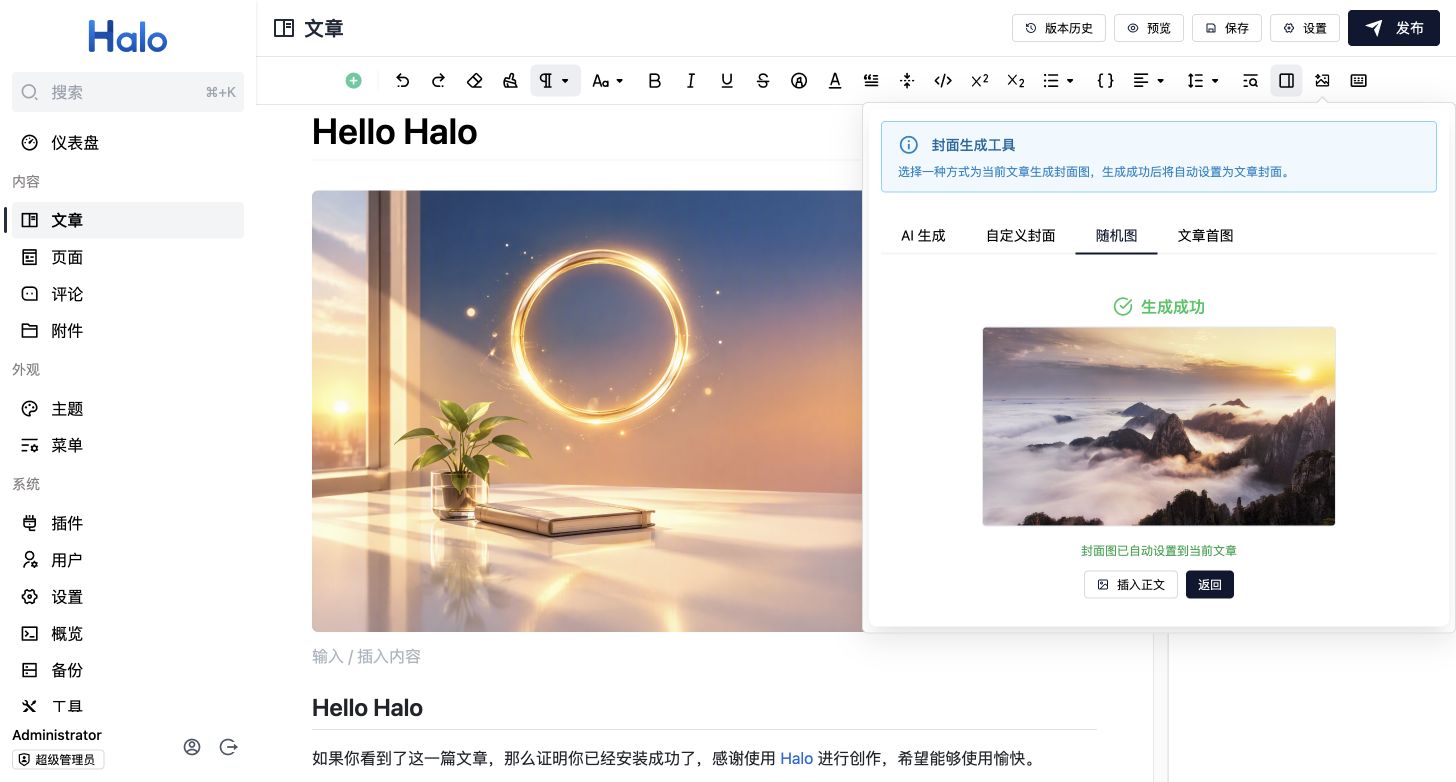1456x782 pixels.
Task: Expand the list type dropdown
Action: (1058, 81)
